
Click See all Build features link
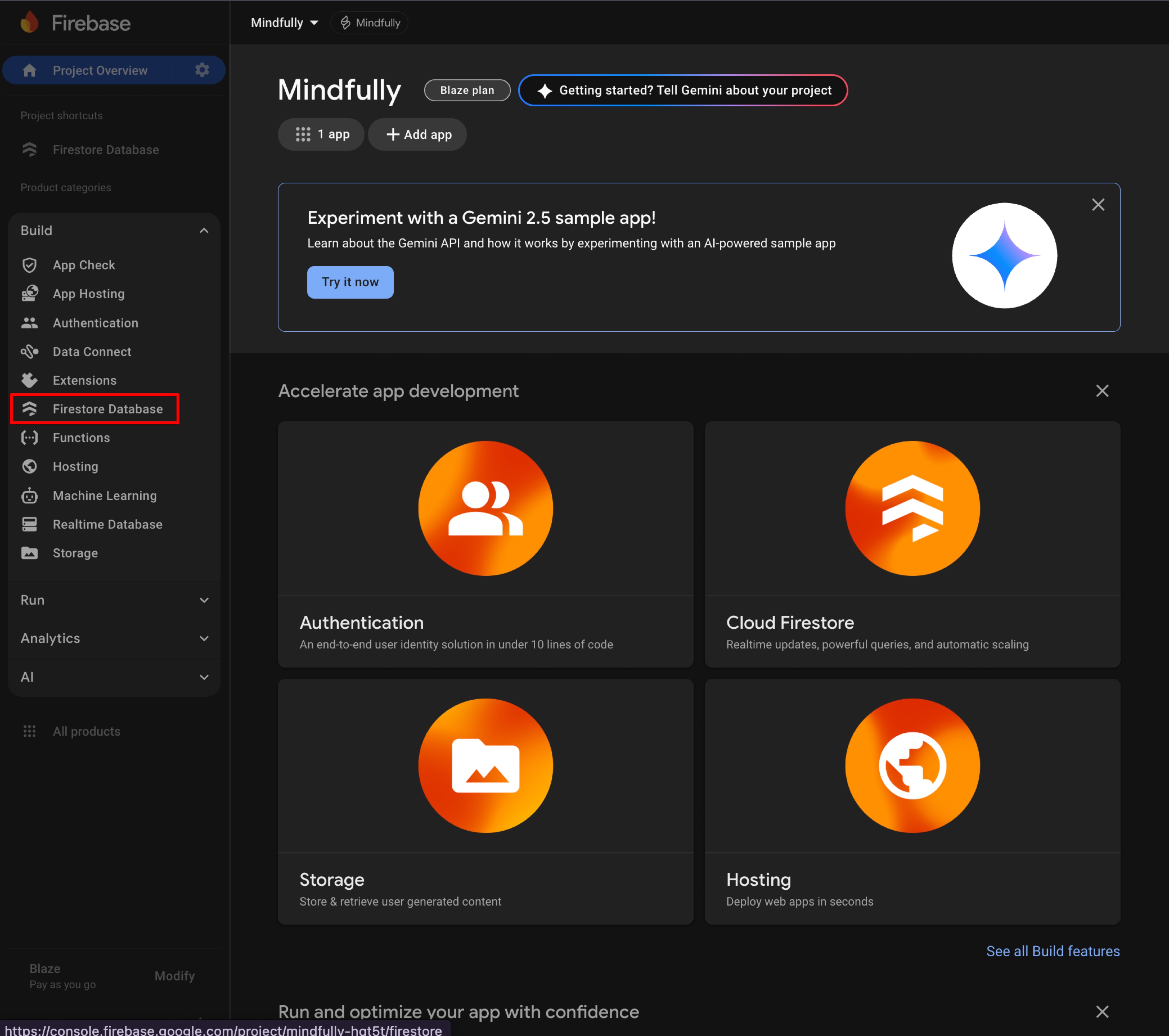point(1052,951)
